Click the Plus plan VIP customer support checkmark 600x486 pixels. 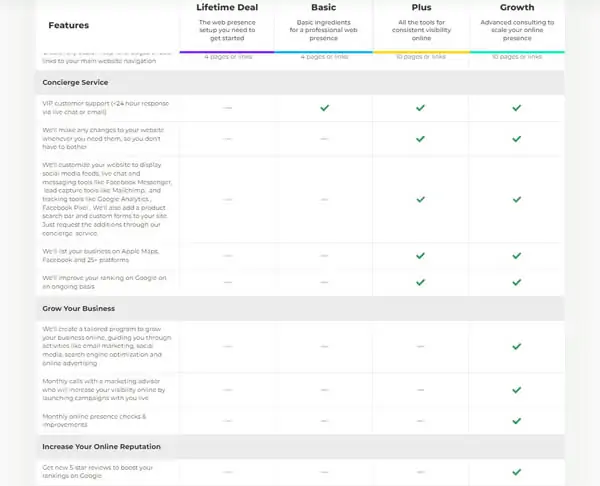pos(421,108)
